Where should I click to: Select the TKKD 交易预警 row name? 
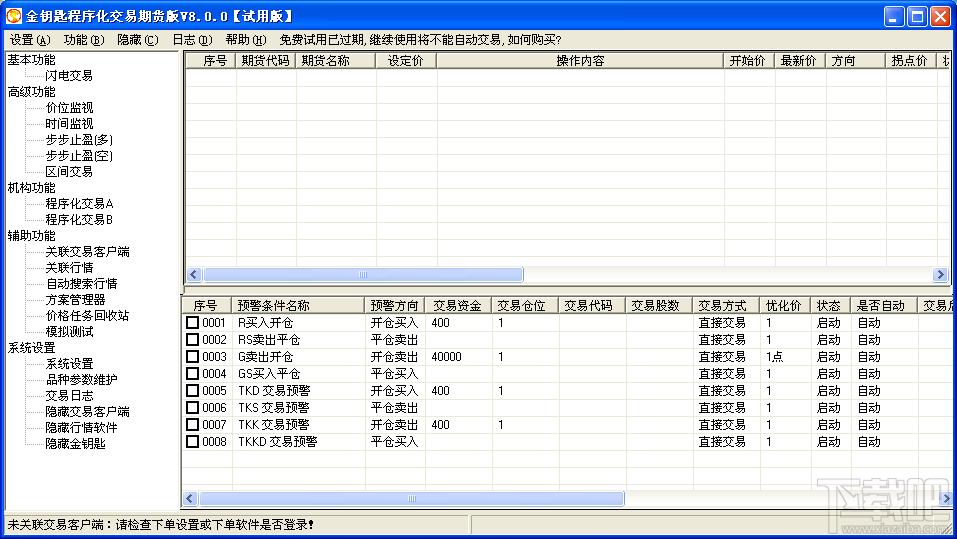pos(278,441)
